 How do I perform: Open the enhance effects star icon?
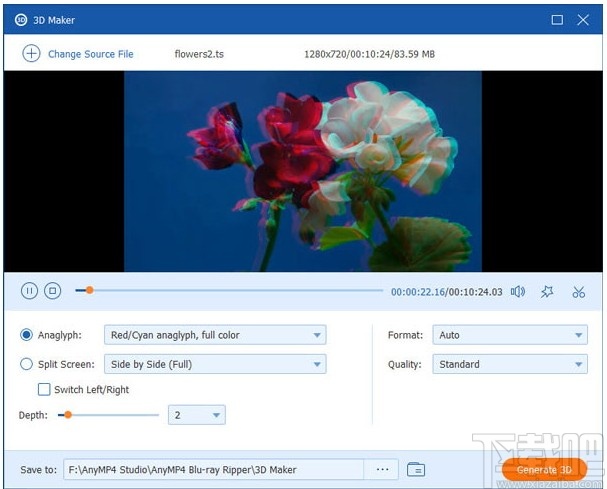tap(547, 292)
